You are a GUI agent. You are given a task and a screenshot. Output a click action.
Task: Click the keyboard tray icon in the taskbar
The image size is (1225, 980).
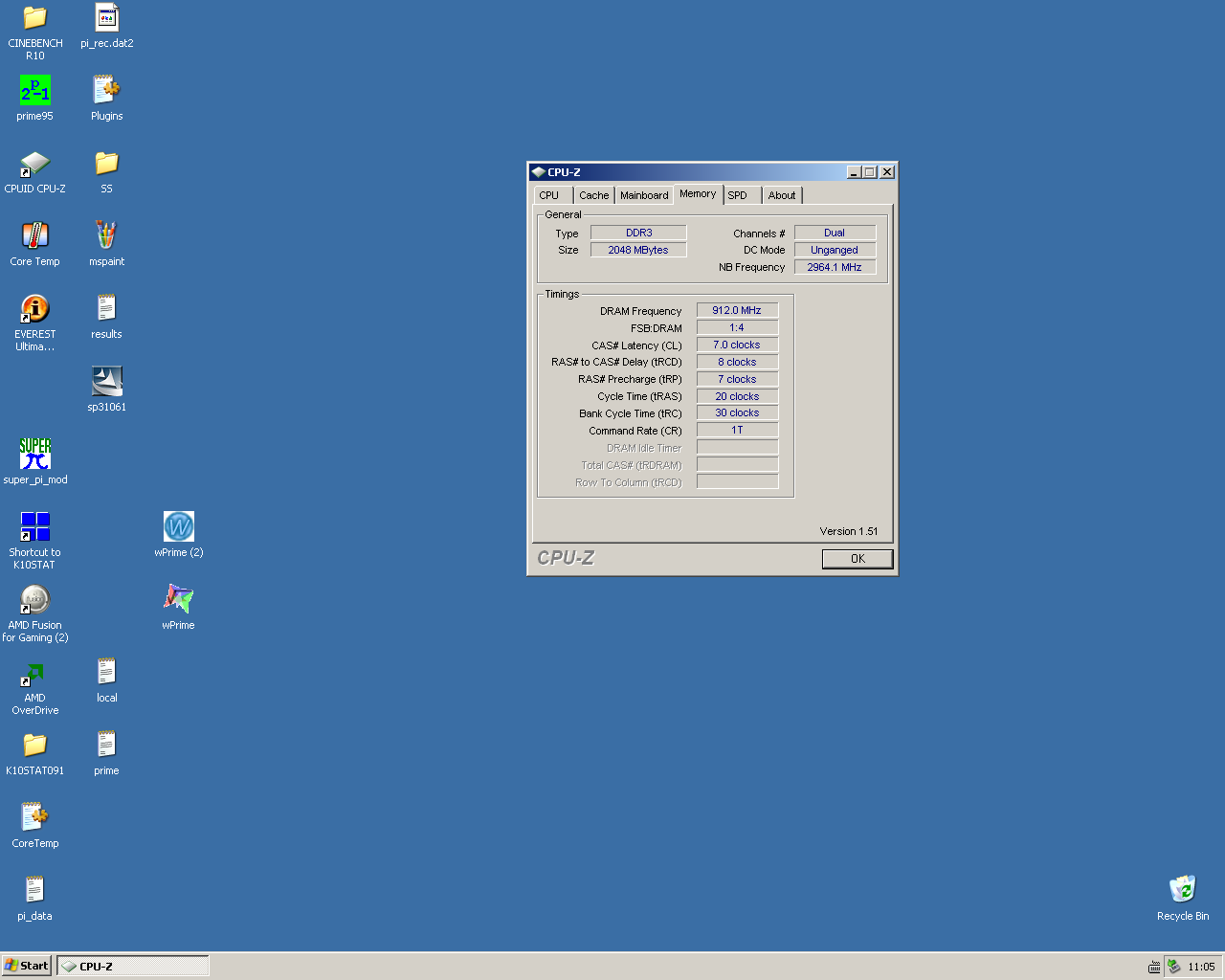click(1154, 967)
